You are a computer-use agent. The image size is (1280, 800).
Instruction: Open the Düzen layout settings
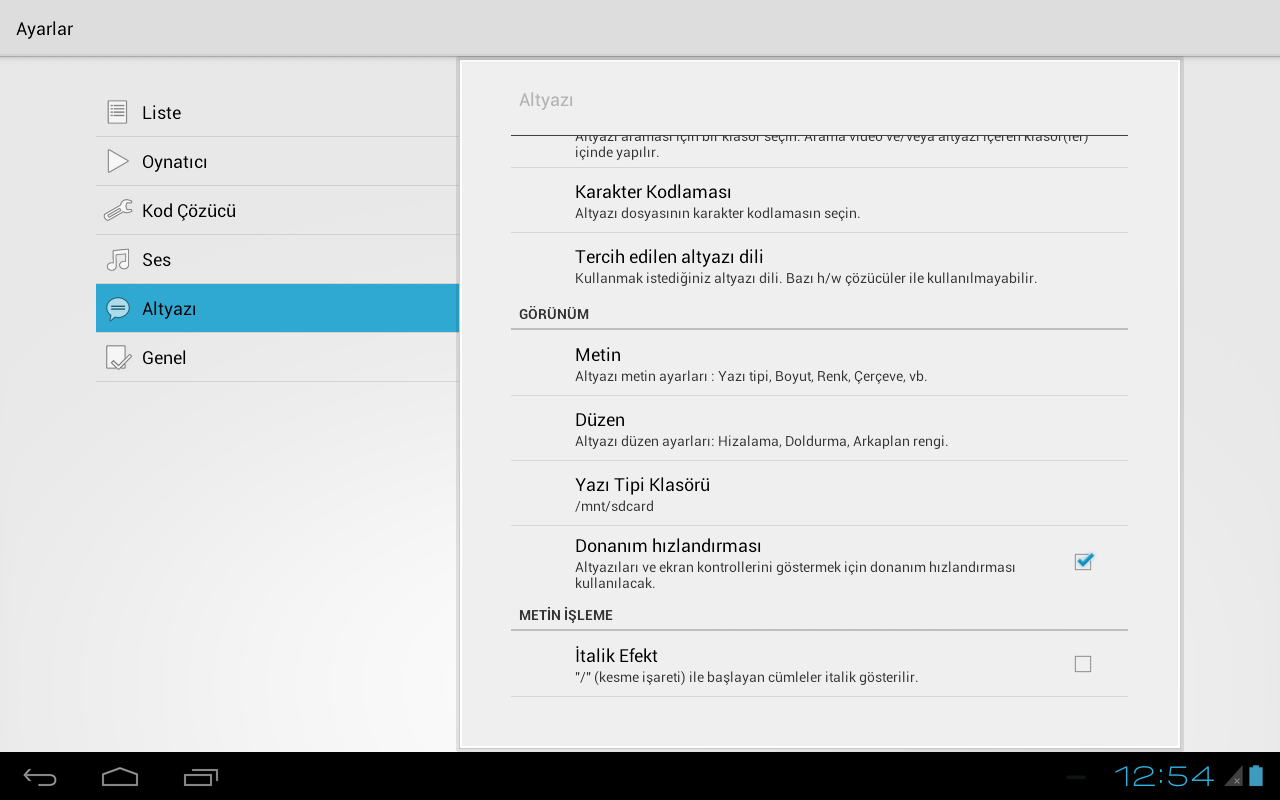(819, 428)
